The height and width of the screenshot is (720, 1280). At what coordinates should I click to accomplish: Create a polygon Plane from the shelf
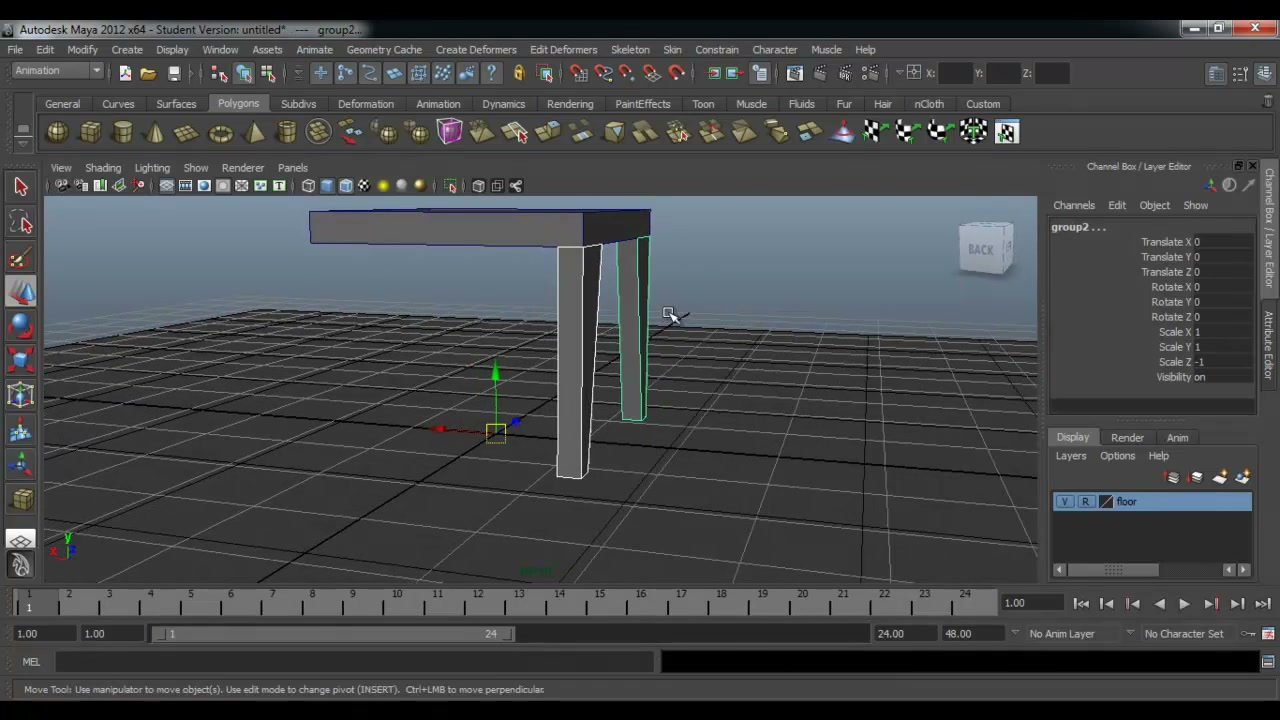187,132
